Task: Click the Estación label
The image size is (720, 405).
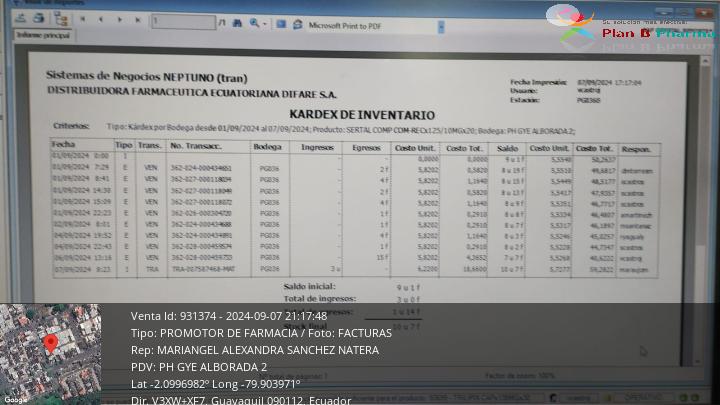Action: [x=525, y=100]
